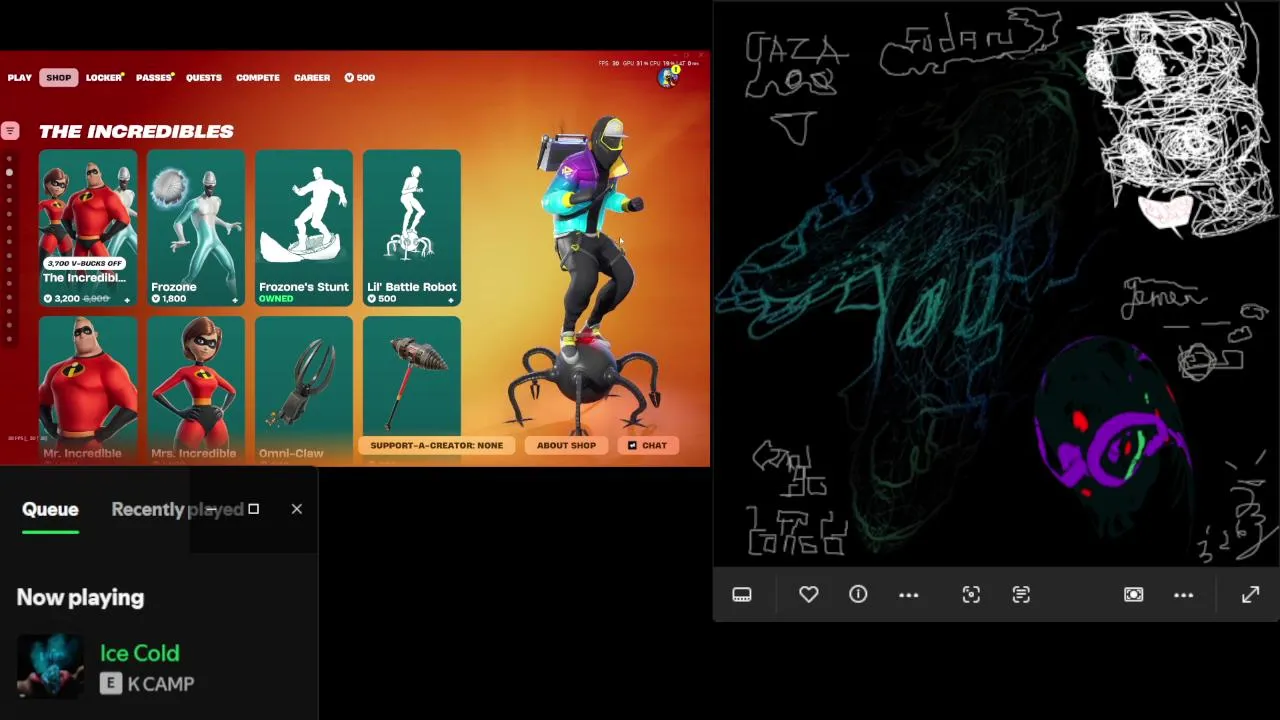Screen dimensions: 1280x720
Task: Open image info in photo viewer
Action: coord(858,595)
